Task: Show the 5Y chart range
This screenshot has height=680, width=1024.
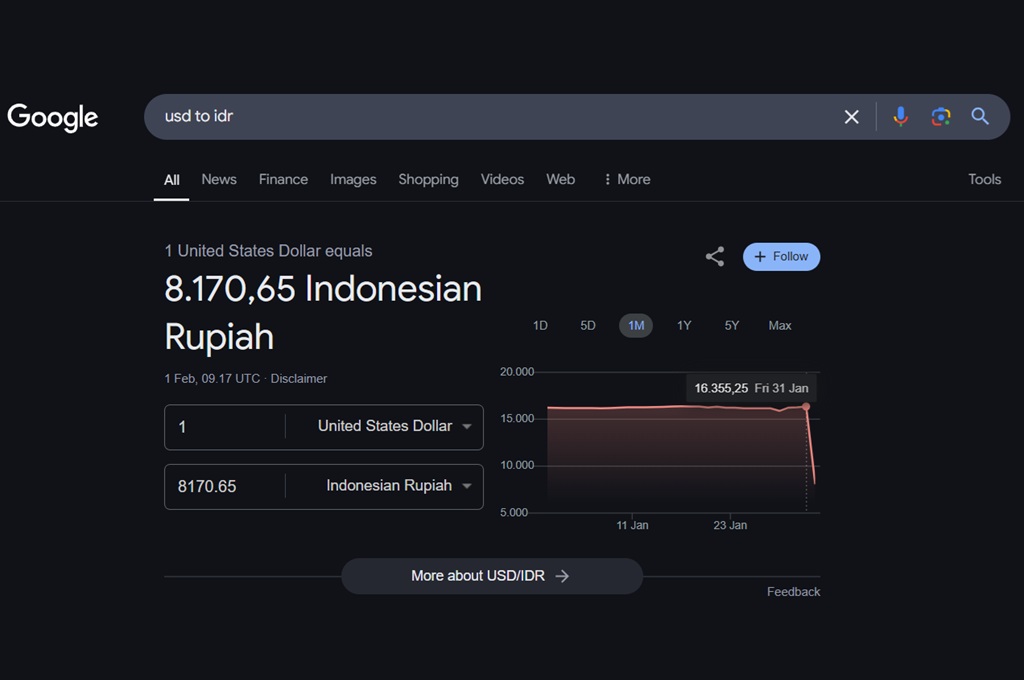Action: (732, 325)
